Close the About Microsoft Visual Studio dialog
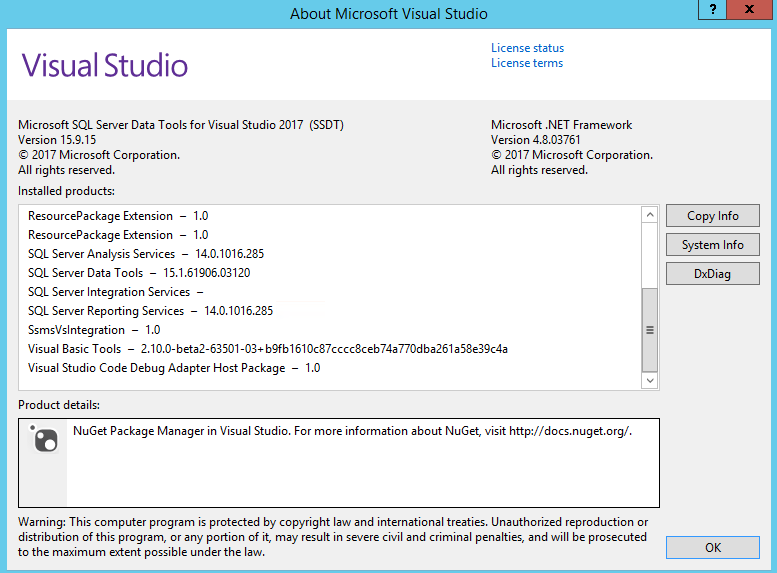 tap(749, 9)
